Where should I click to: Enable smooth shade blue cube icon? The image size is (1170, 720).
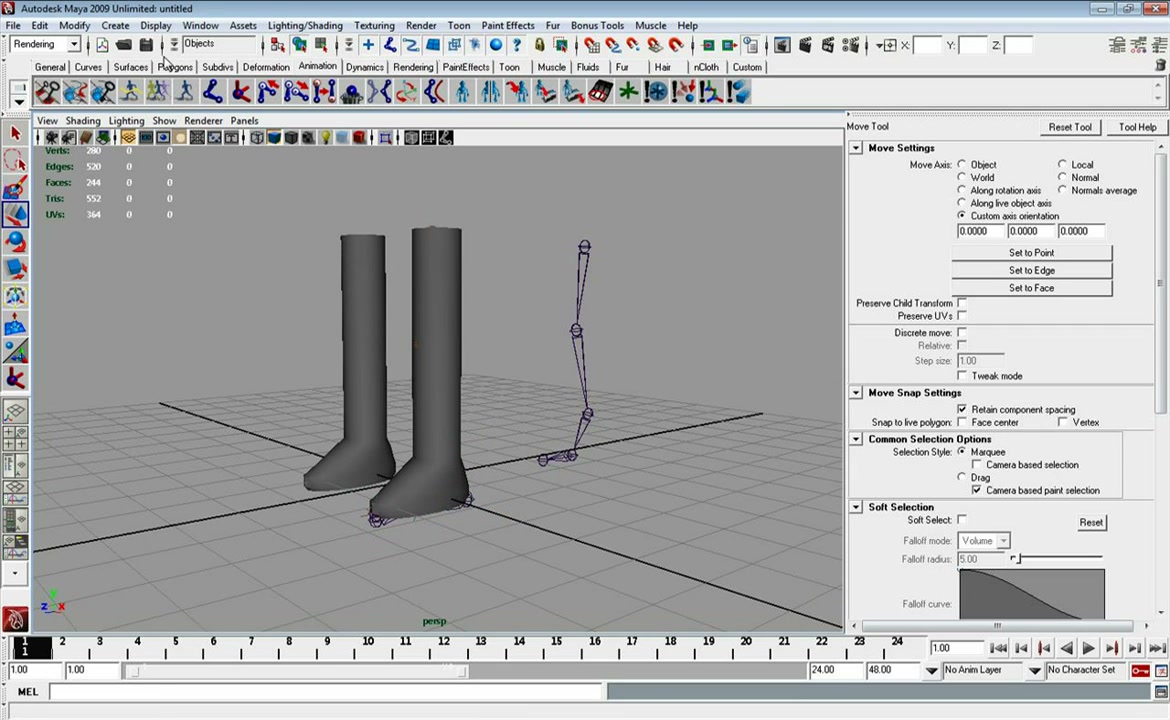tap(274, 138)
